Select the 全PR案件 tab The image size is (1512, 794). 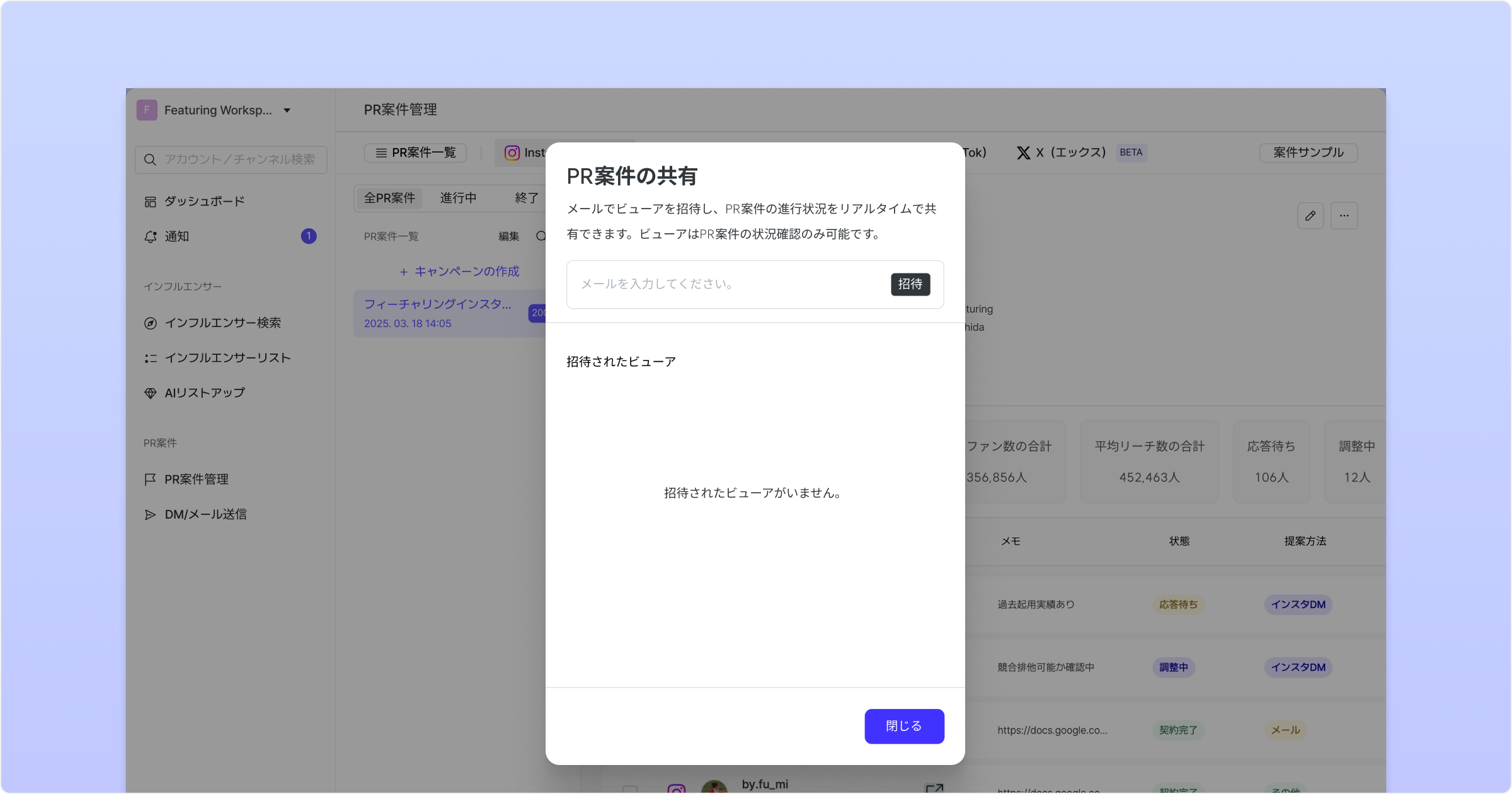[x=389, y=198]
